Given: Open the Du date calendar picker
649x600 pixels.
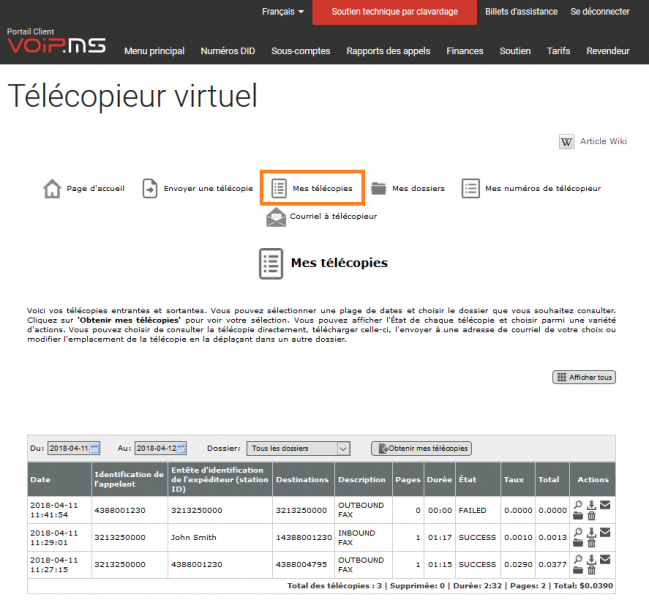Looking at the screenshot, I should [x=94, y=448].
